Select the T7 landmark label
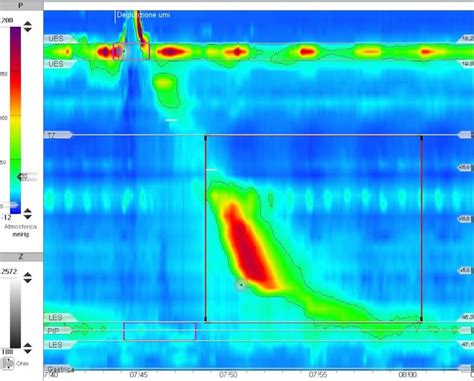Screen dimensions: 474x381 point(57,135)
